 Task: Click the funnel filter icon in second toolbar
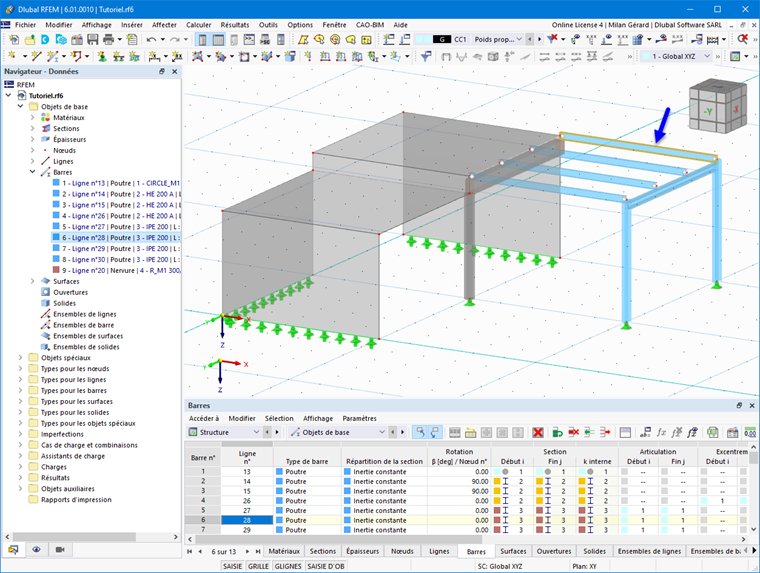pos(426,56)
